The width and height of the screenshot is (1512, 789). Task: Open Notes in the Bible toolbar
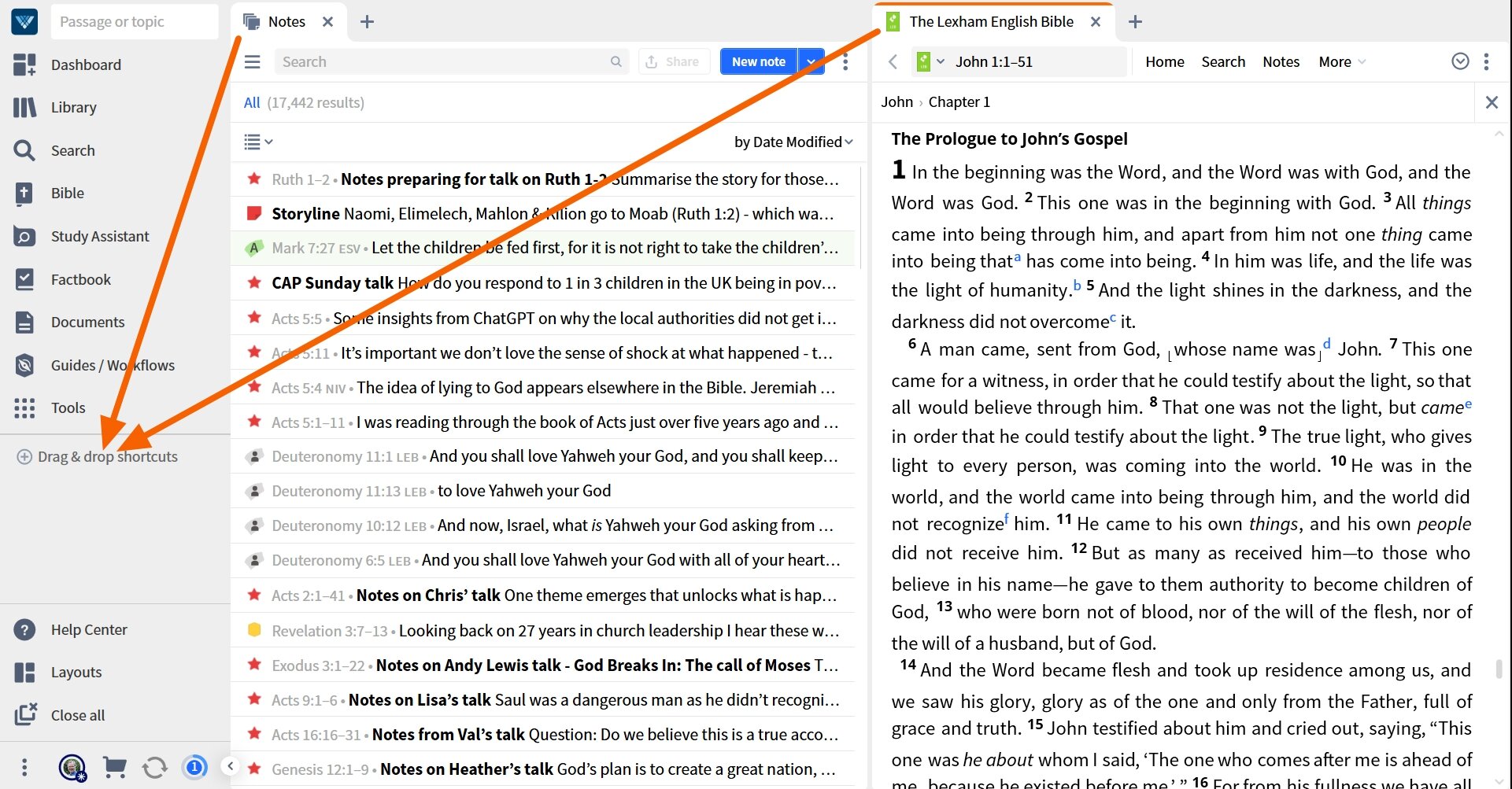click(x=1281, y=61)
